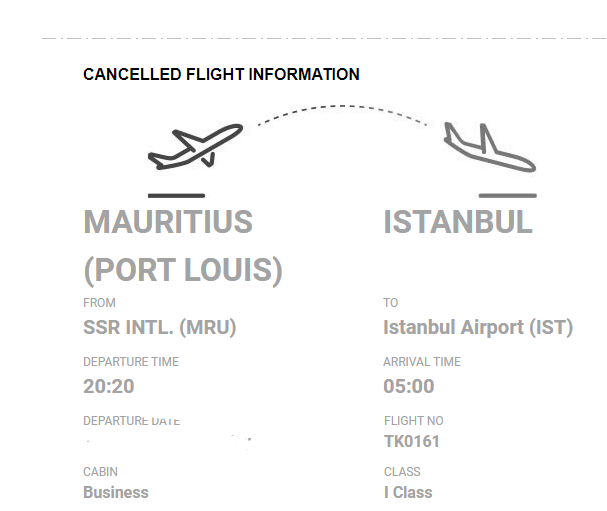
Task: Click the Cancelled Flight Information heading
Action: click(221, 74)
